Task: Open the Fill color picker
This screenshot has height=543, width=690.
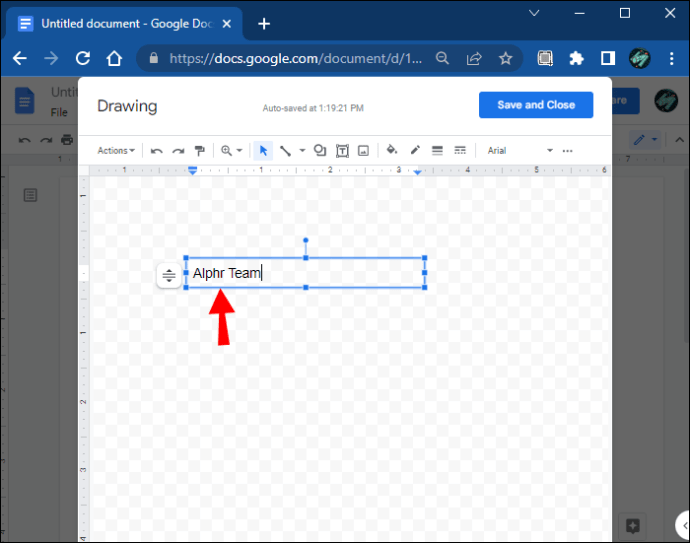Action: [x=392, y=151]
